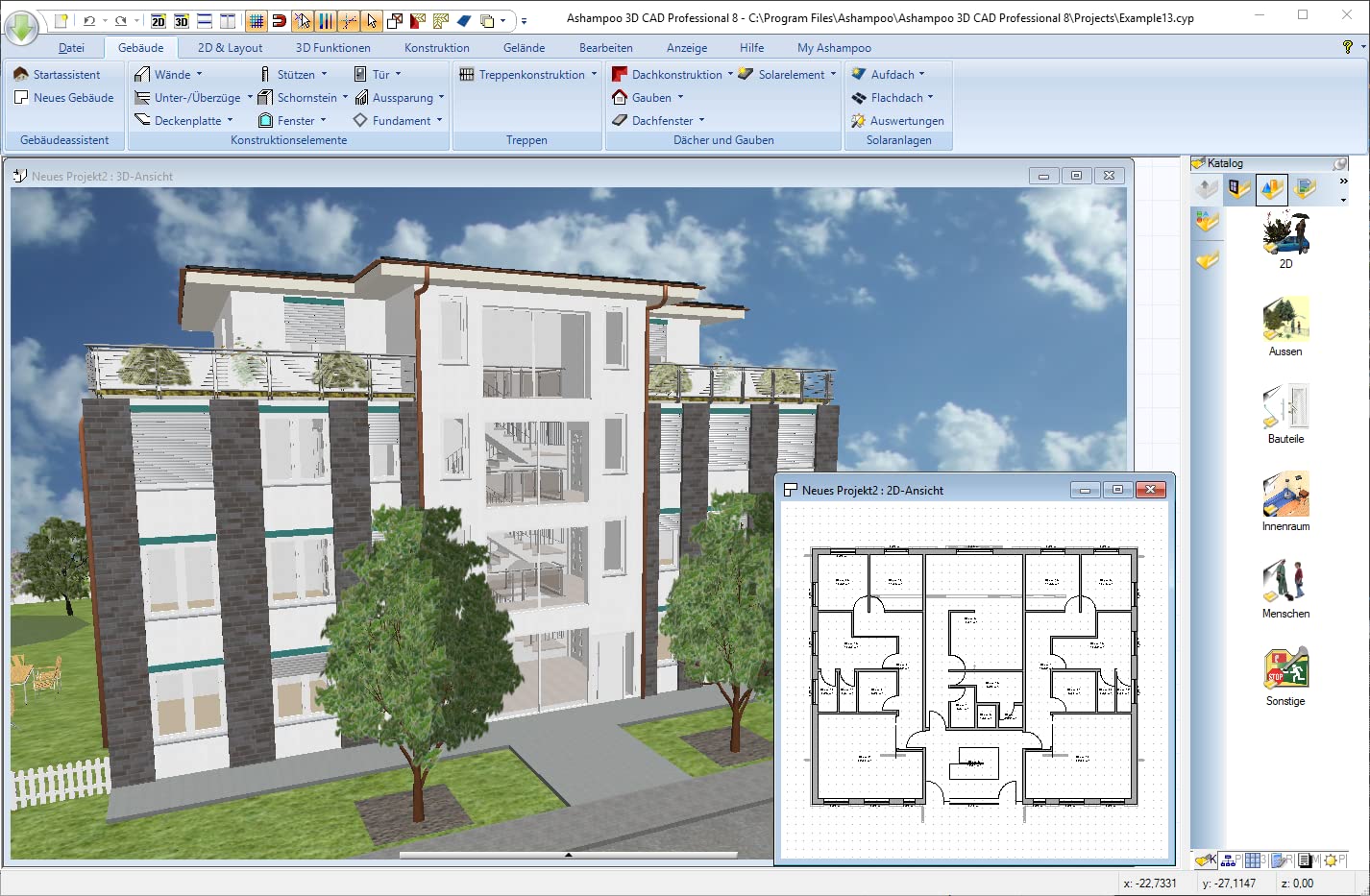Open the Datei menu tab
Viewport: 1370px width, 896px height.
pyautogui.click(x=71, y=47)
